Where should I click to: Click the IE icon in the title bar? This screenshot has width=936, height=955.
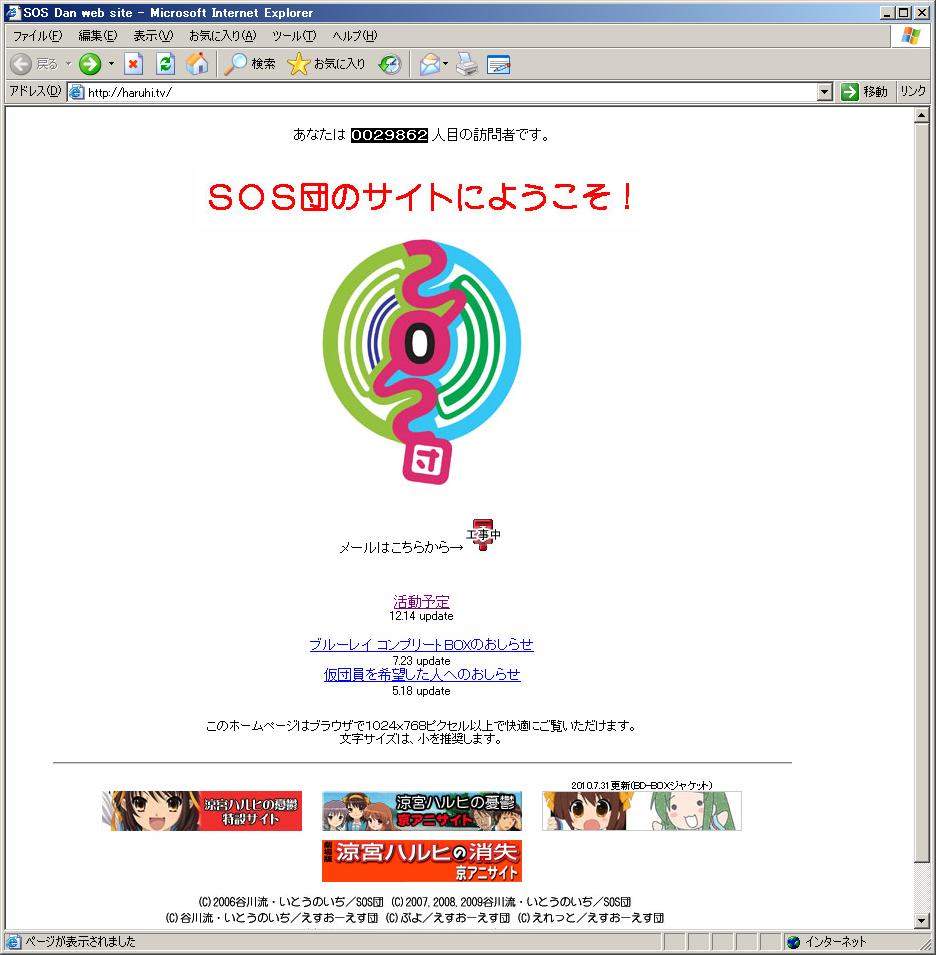pyautogui.click(x=12, y=12)
